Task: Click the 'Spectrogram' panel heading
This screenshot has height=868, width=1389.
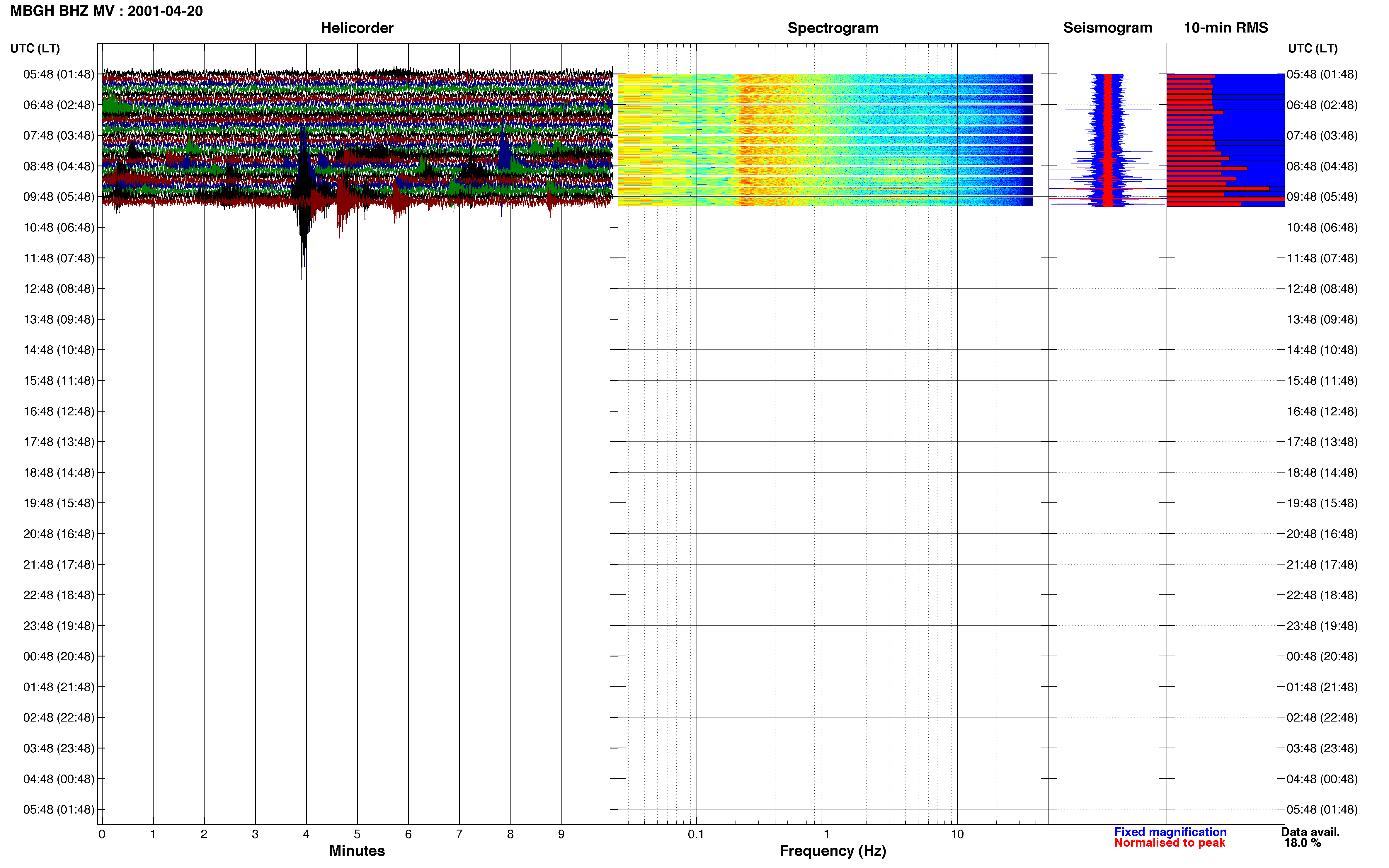Action: [833, 28]
